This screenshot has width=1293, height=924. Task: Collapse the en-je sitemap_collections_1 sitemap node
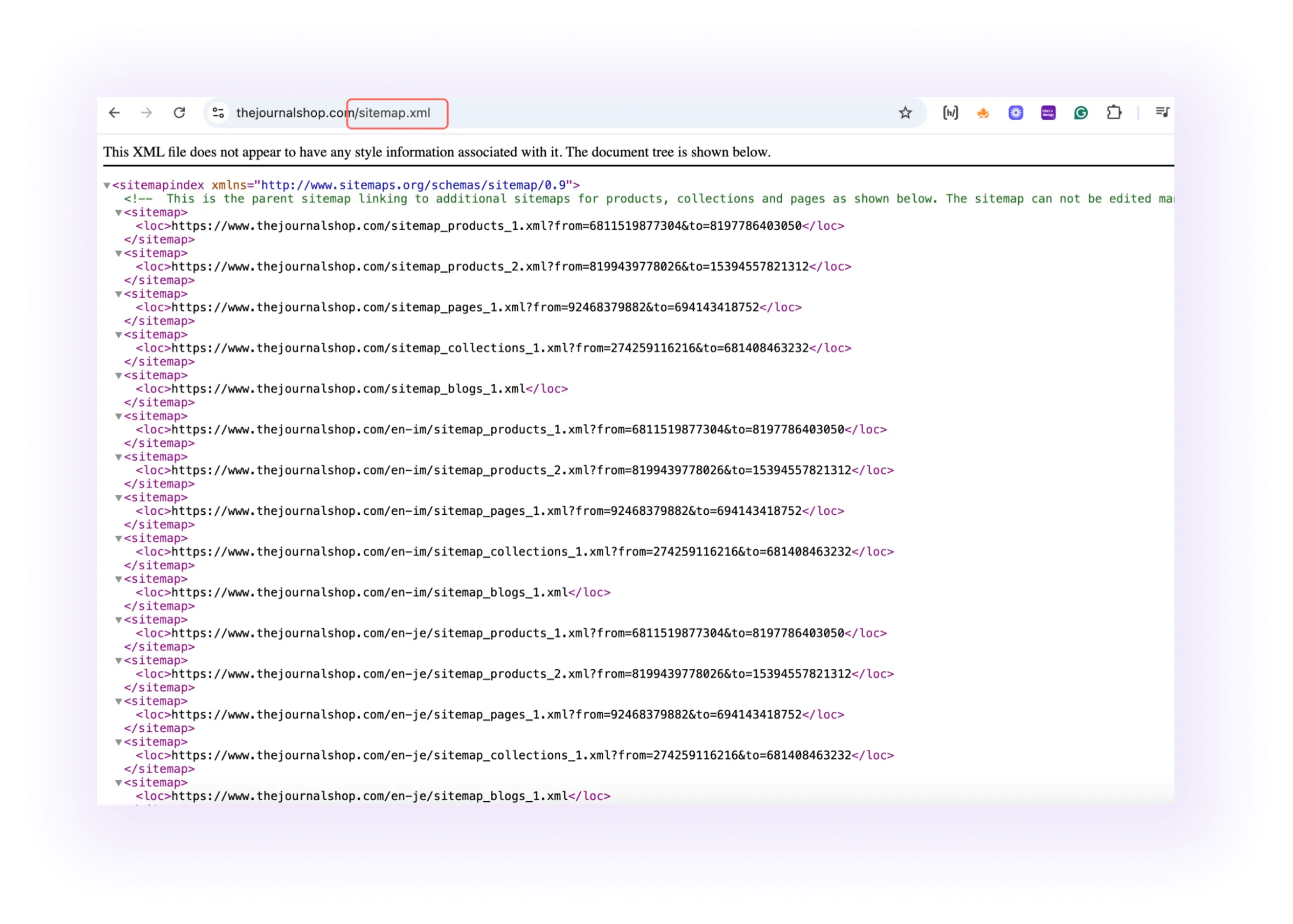(119, 742)
